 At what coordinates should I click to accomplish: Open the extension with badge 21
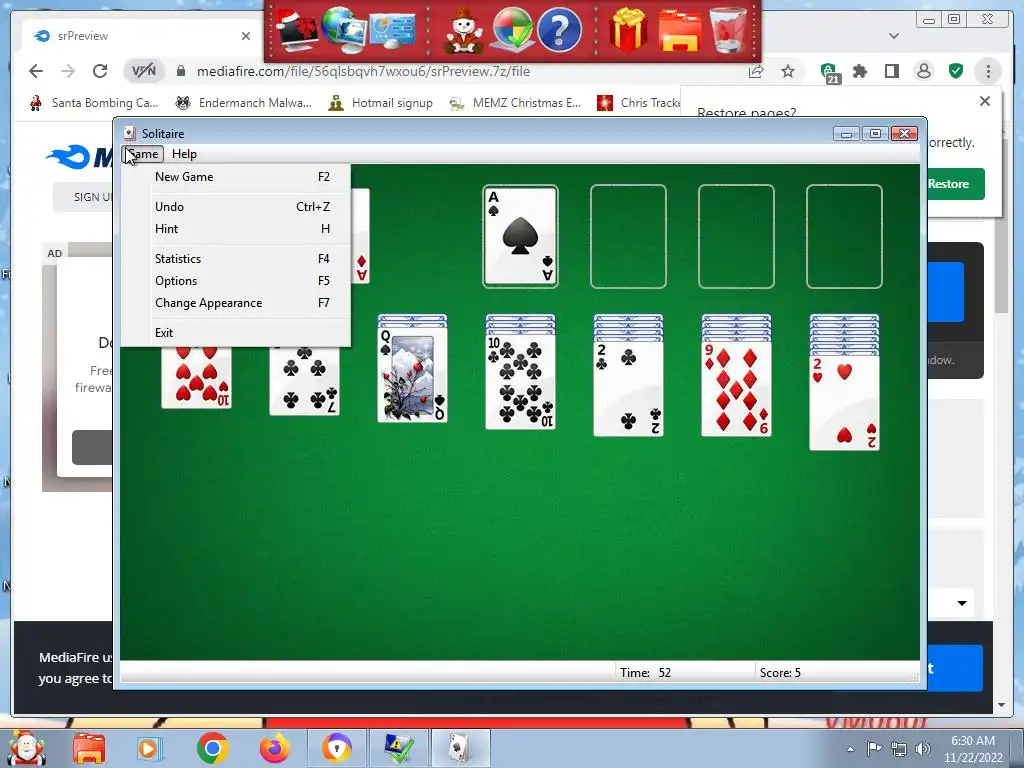click(829, 72)
